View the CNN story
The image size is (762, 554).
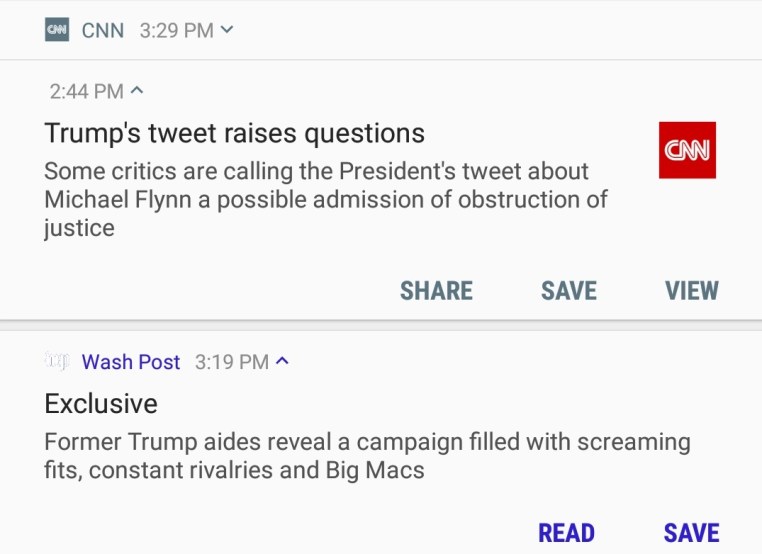click(x=691, y=291)
